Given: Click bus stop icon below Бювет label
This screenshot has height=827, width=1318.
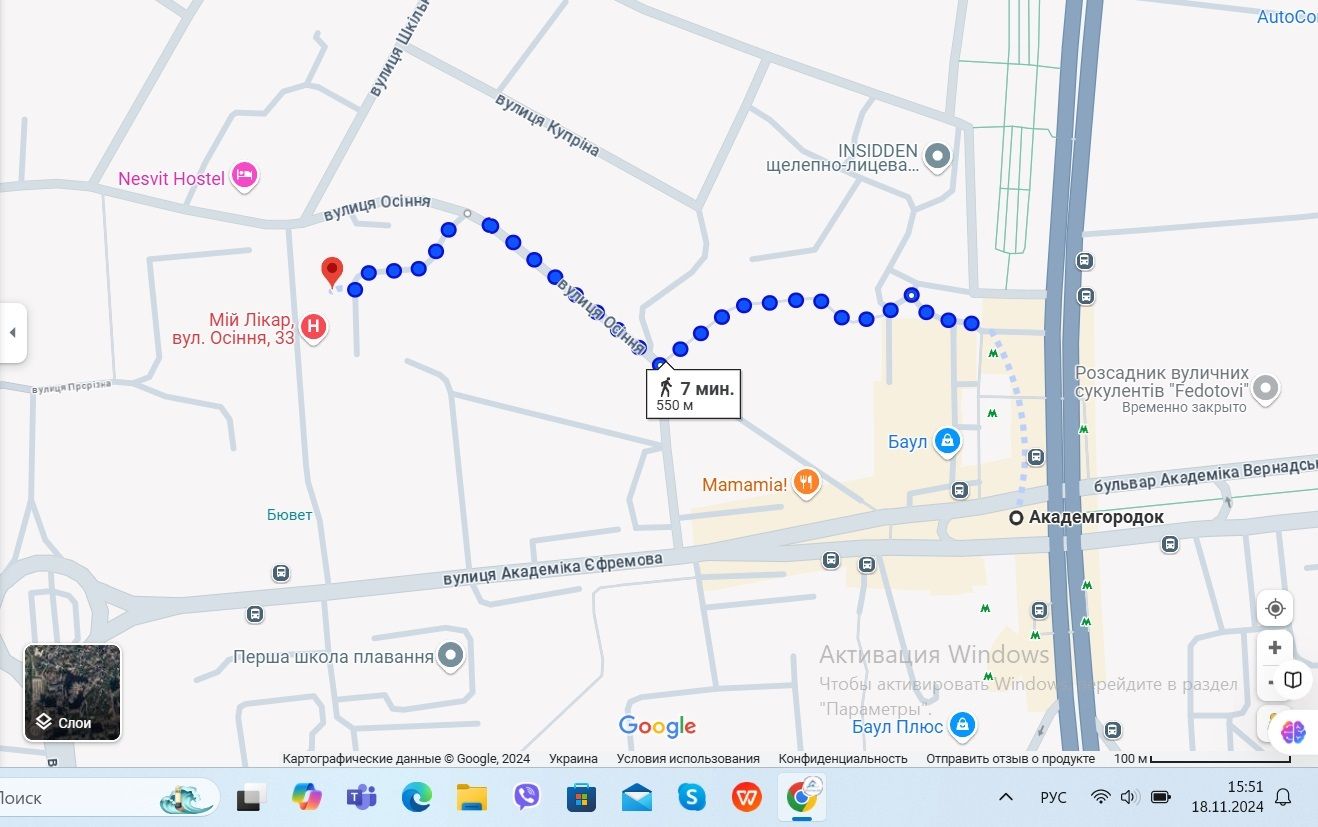Looking at the screenshot, I should 281,573.
